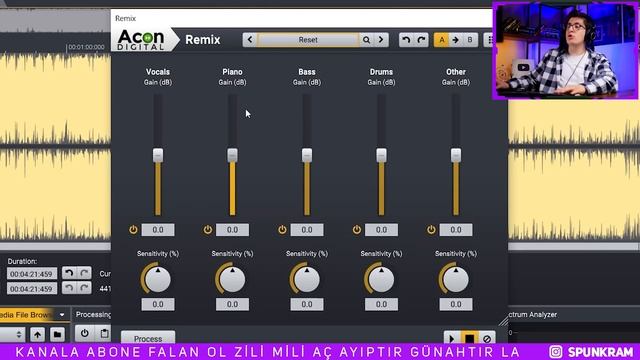The height and width of the screenshot is (360, 640).
Task: Click second Duration time field
Action: point(32,289)
